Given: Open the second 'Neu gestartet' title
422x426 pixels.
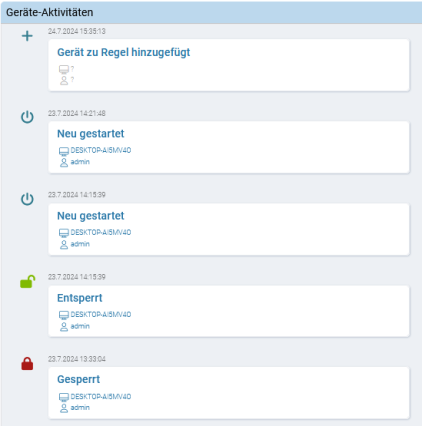Looking at the screenshot, I should tap(91, 216).
